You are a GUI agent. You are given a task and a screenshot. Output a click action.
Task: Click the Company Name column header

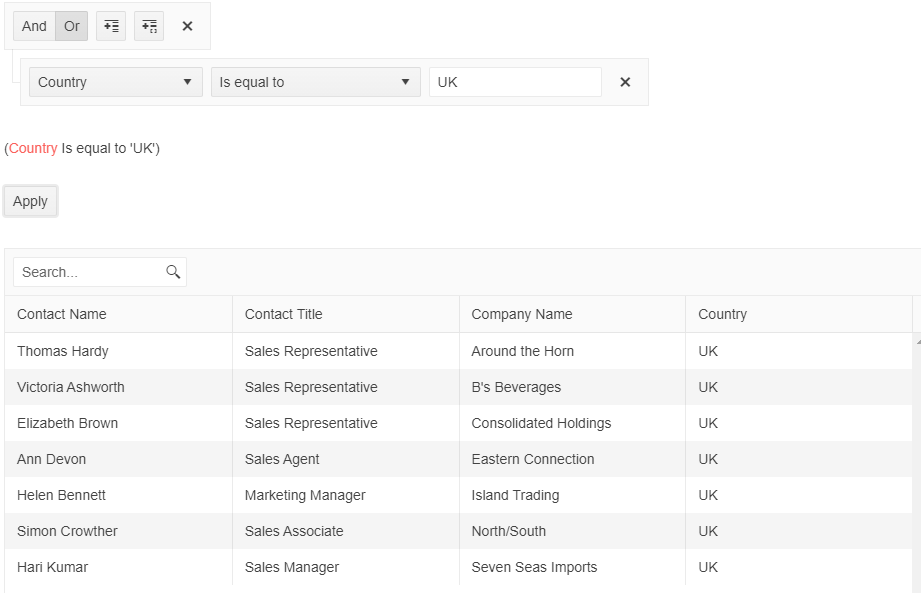[x=522, y=314]
